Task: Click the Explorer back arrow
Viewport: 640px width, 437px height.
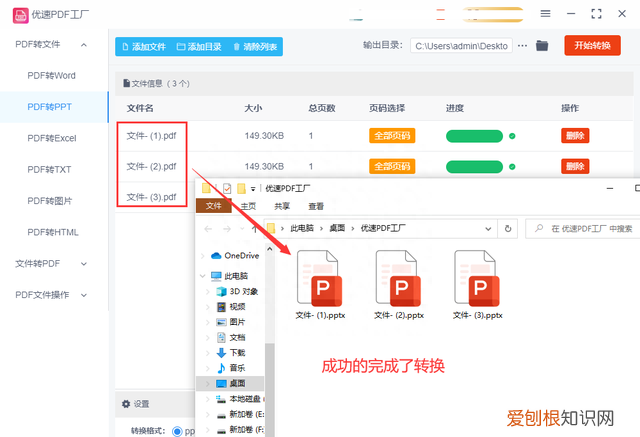Action: pos(208,229)
